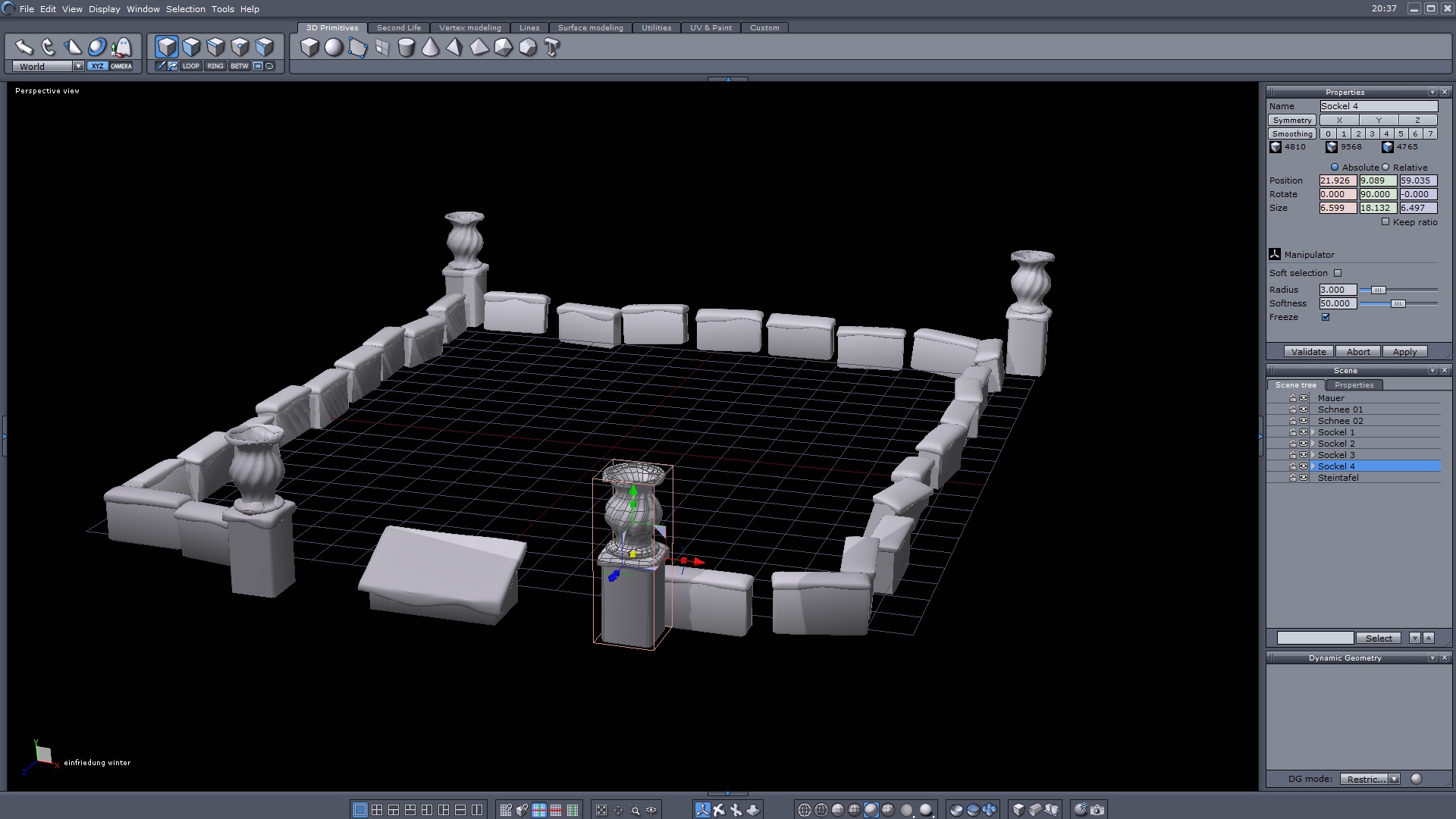The image size is (1456, 819).
Task: Click the zoom magnifier icon in bottom bar
Action: tap(635, 810)
